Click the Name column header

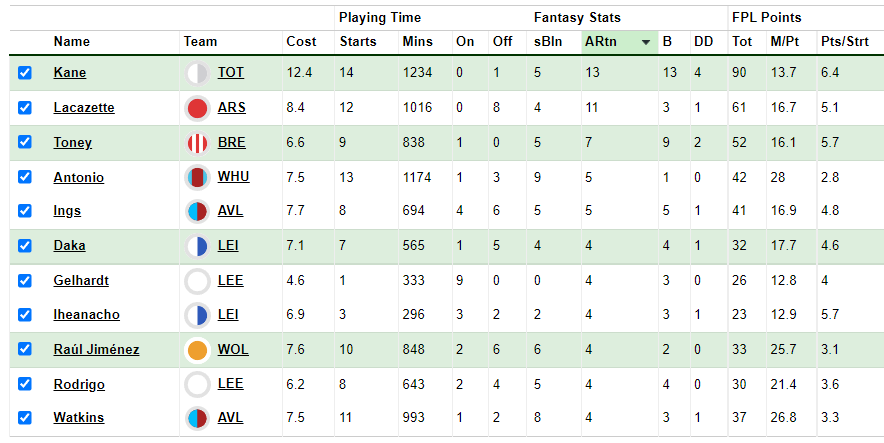72,41
